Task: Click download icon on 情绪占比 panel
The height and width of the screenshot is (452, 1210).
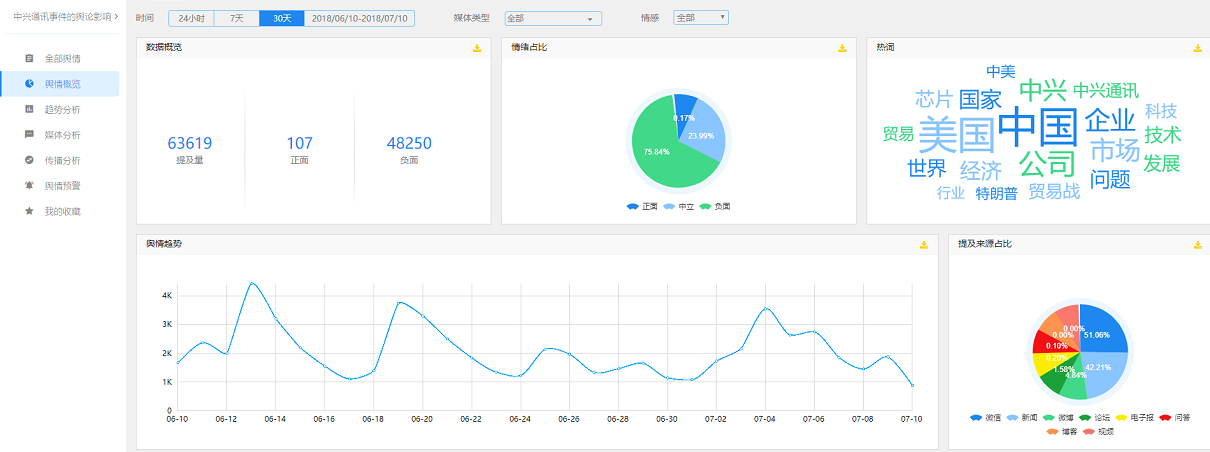Action: click(x=842, y=48)
